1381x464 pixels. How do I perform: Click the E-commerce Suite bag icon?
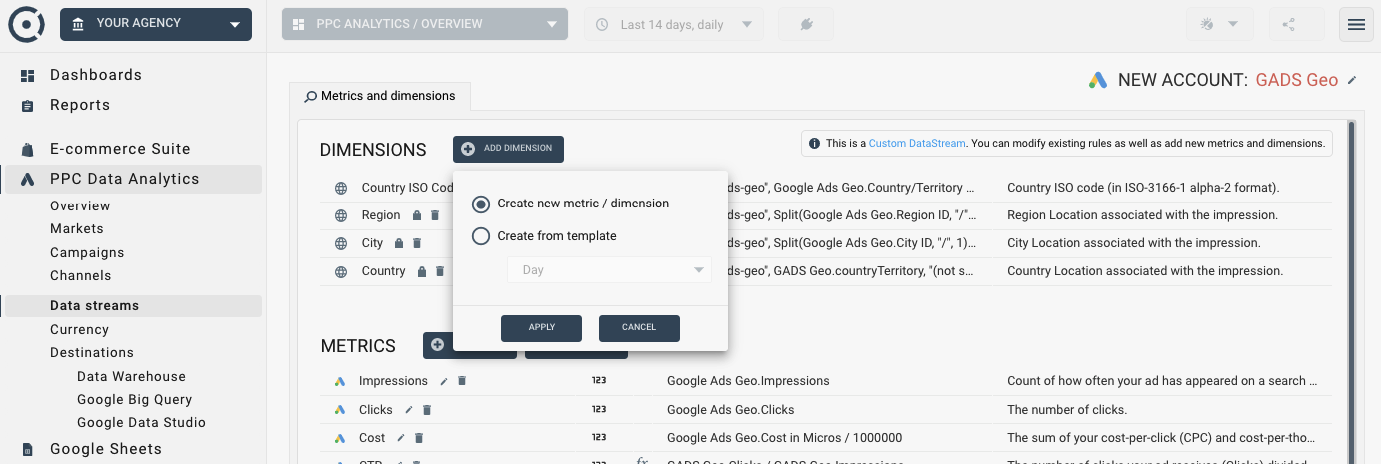tap(28, 149)
